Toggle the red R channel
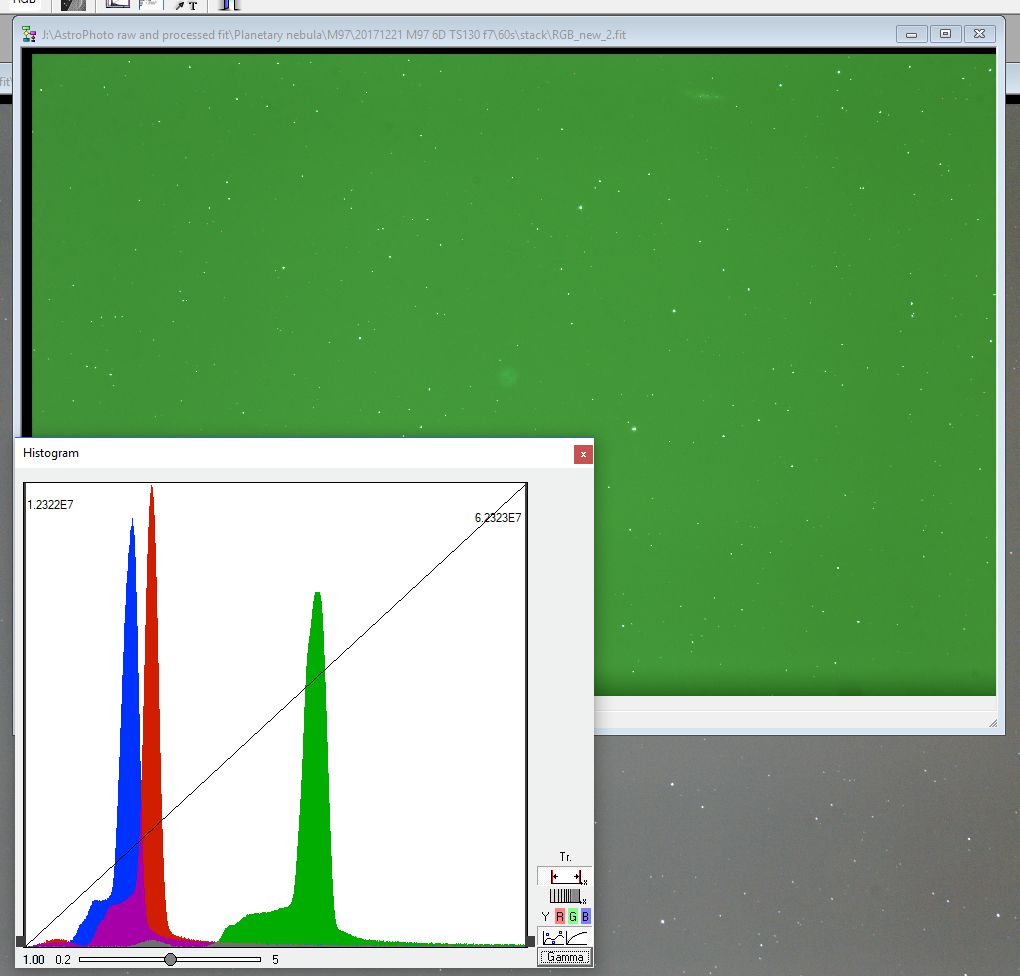The image size is (1020, 976). (x=559, y=916)
